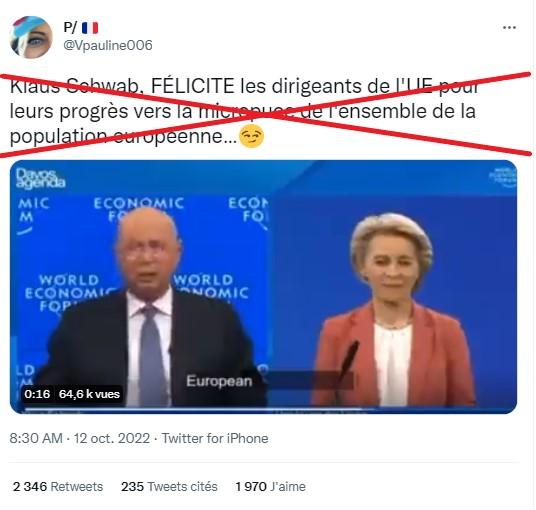Image resolution: width=536 pixels, height=510 pixels.
Task: Click the French flag emoji beside the name
Action: (x=90, y=28)
